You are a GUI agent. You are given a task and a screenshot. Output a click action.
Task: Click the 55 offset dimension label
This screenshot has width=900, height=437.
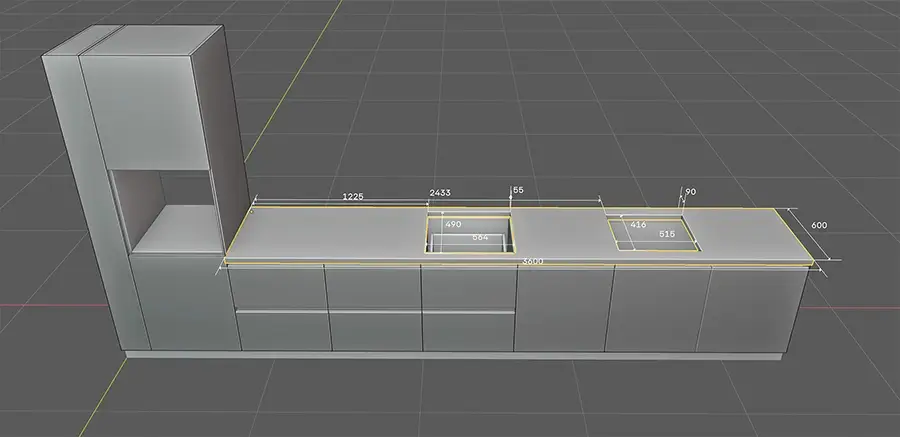click(x=518, y=189)
